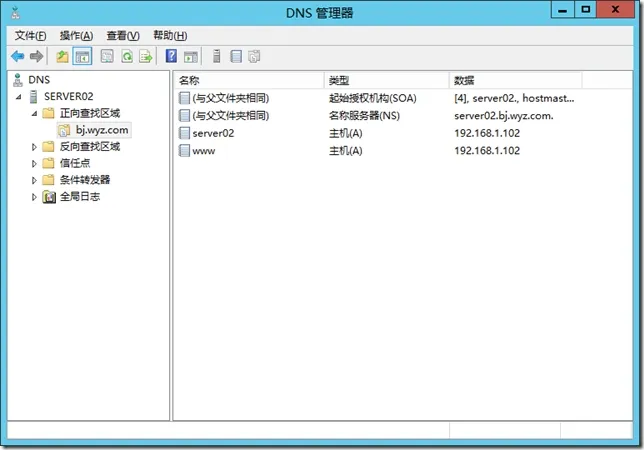Click the bj.wyz.com zone icon
Viewport: 644px width, 450px height.
tap(64, 130)
